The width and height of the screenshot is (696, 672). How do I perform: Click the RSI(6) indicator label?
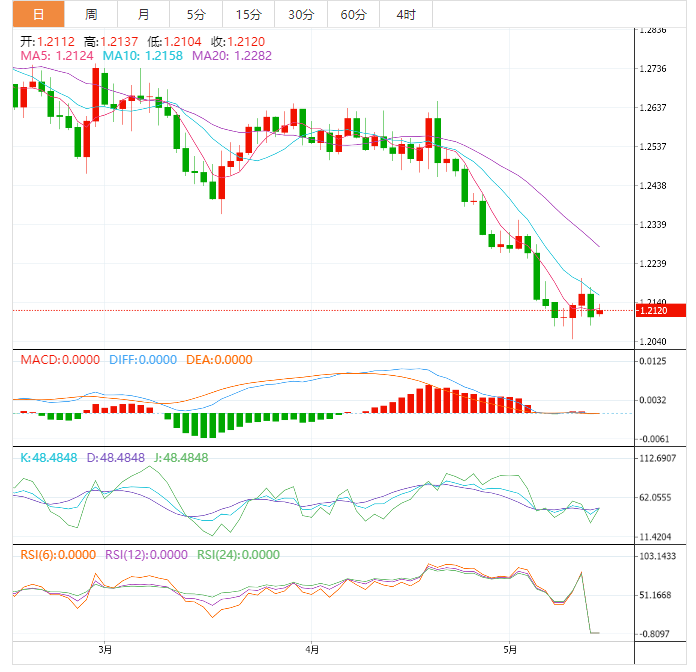(58, 555)
